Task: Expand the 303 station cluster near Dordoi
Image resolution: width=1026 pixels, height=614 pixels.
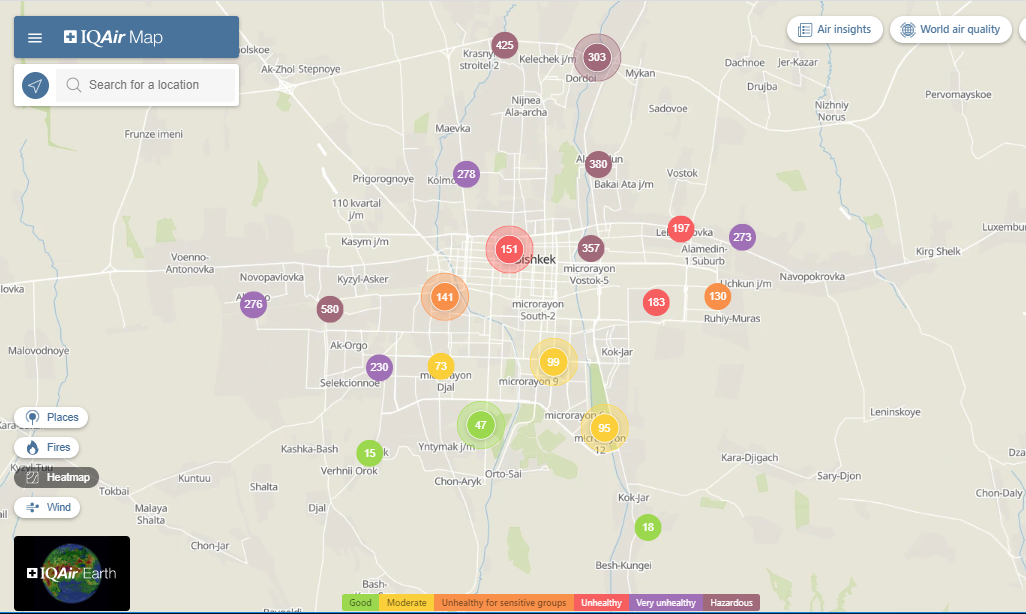Action: pos(597,57)
